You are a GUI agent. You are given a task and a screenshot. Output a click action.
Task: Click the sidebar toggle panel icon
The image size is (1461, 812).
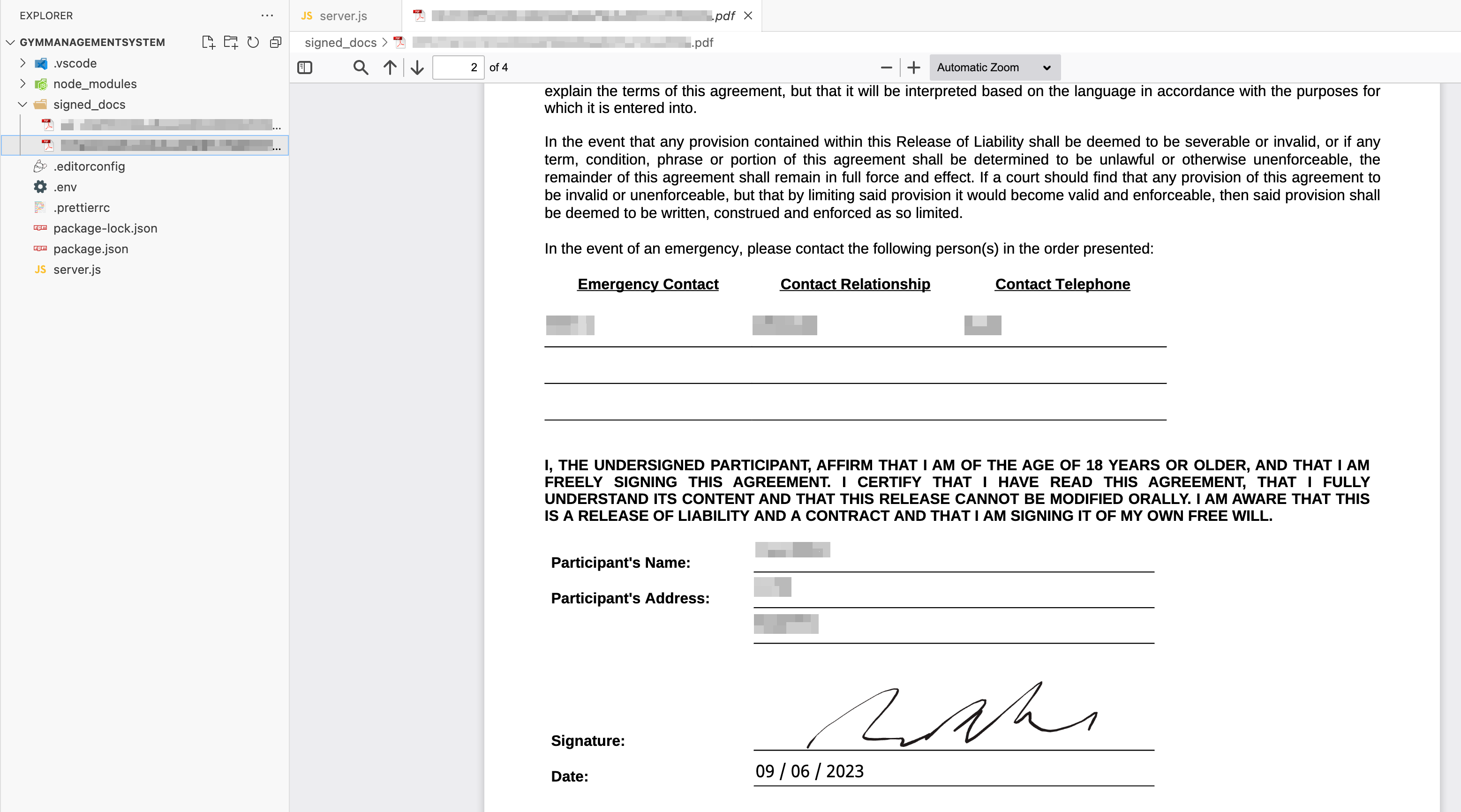(x=305, y=68)
